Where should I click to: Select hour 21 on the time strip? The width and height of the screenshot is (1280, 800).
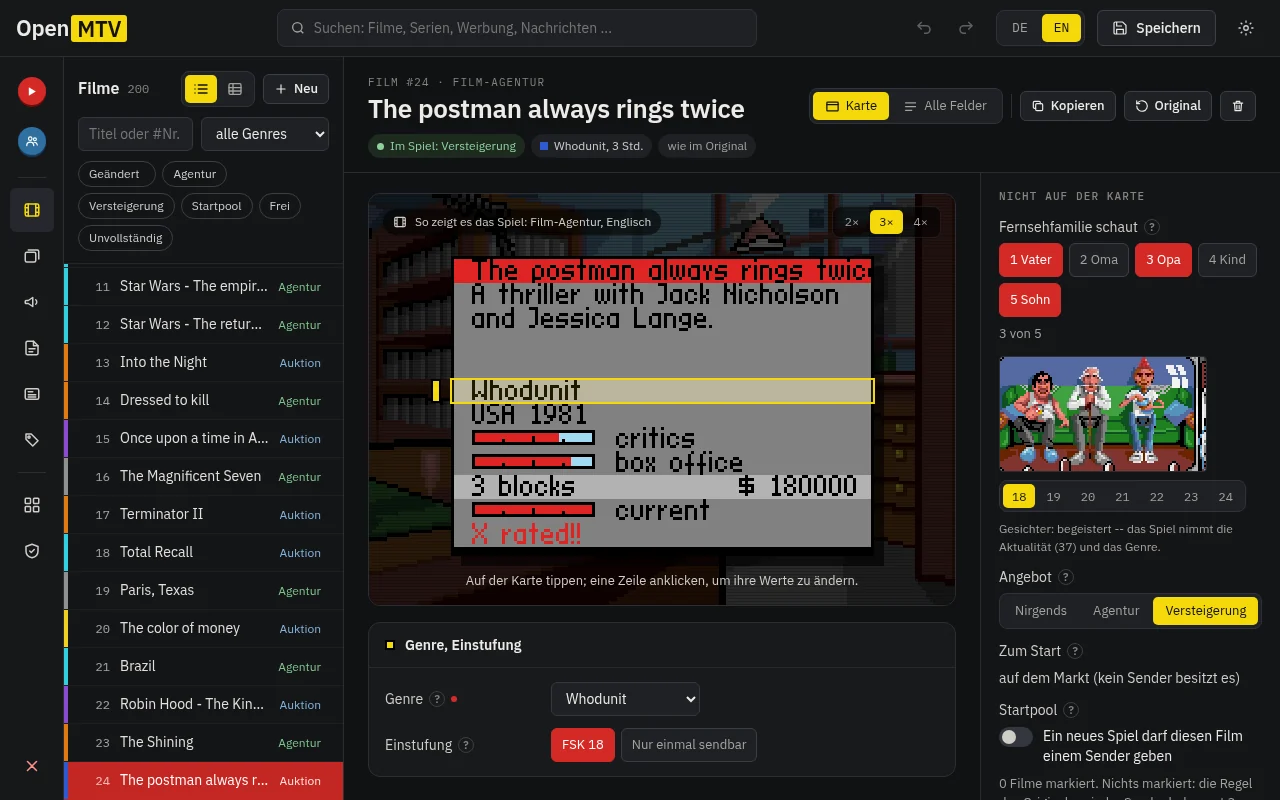click(x=1122, y=497)
